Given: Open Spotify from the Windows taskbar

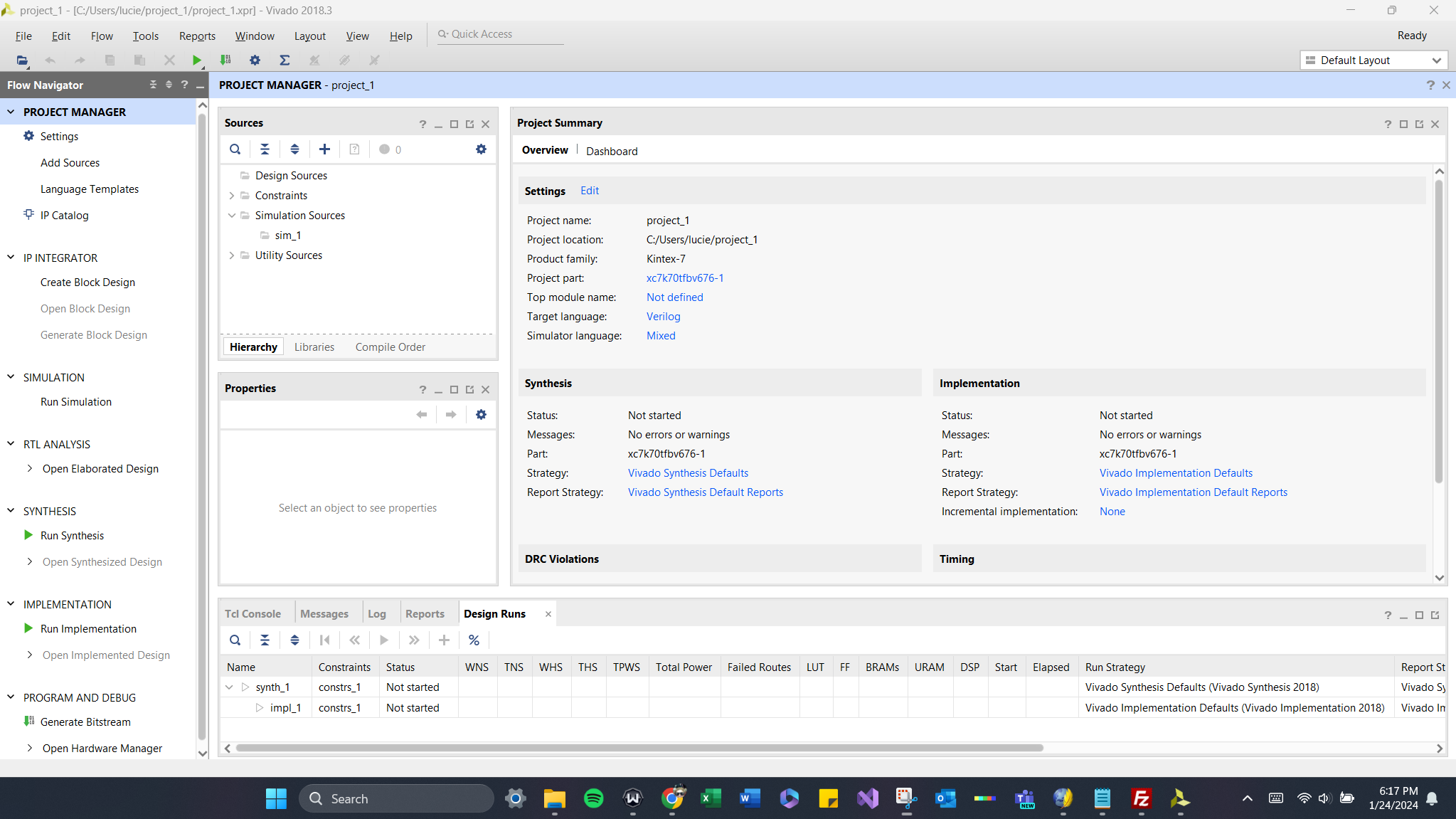Looking at the screenshot, I should click(x=593, y=798).
